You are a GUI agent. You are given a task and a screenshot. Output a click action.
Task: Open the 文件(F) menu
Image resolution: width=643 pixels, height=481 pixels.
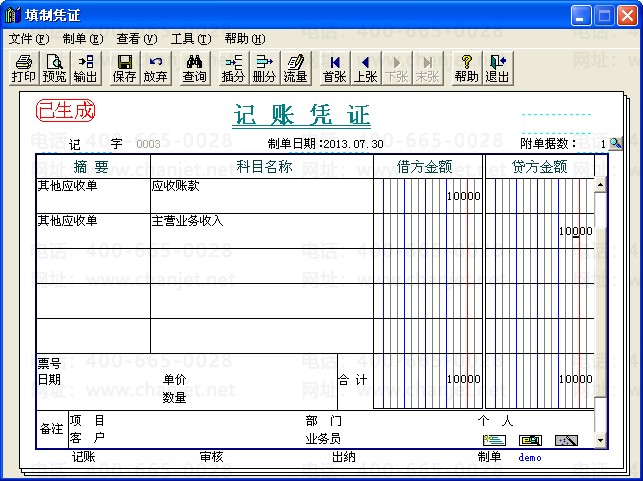pyautogui.click(x=28, y=39)
